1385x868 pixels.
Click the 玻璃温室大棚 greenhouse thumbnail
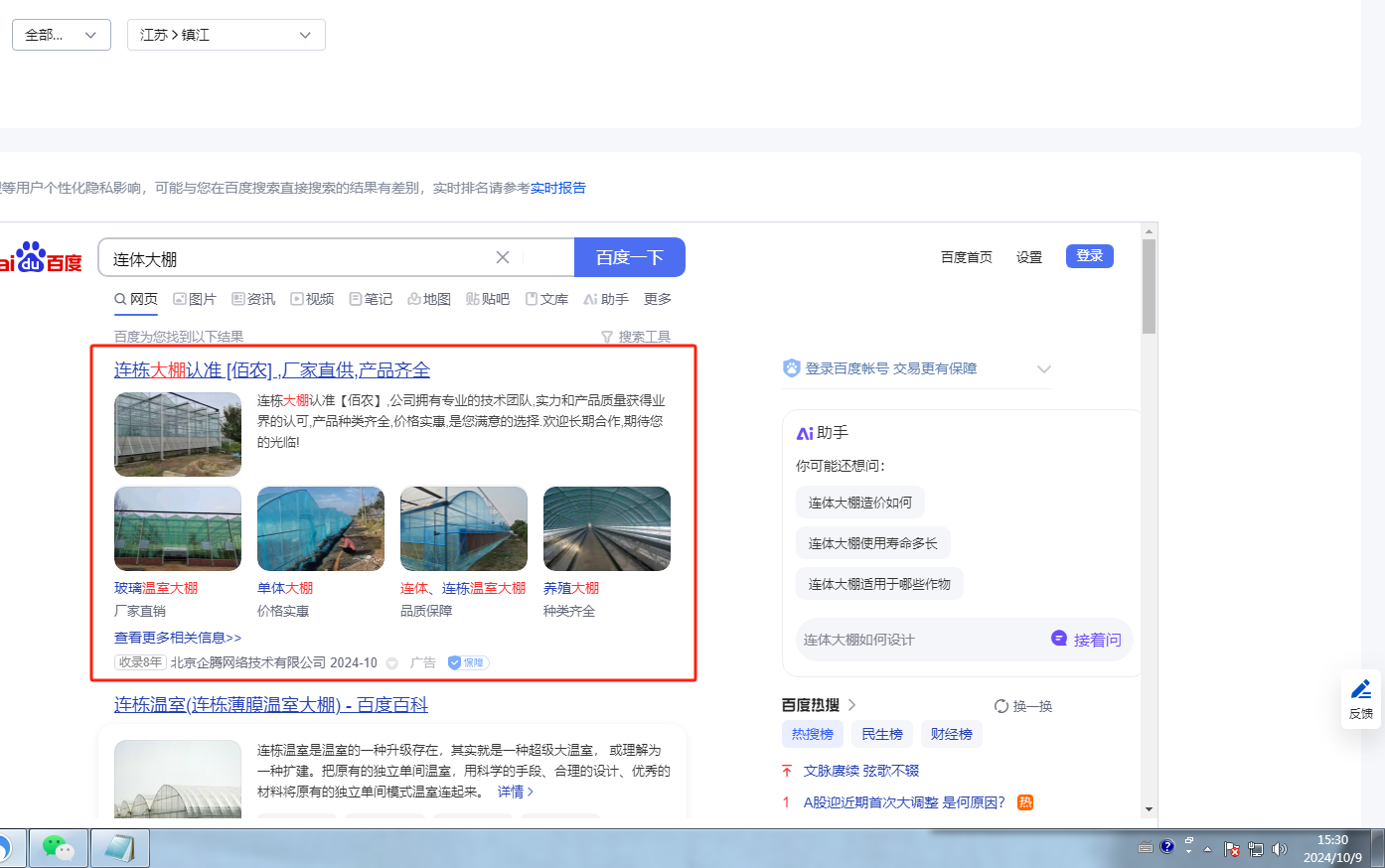coord(178,528)
